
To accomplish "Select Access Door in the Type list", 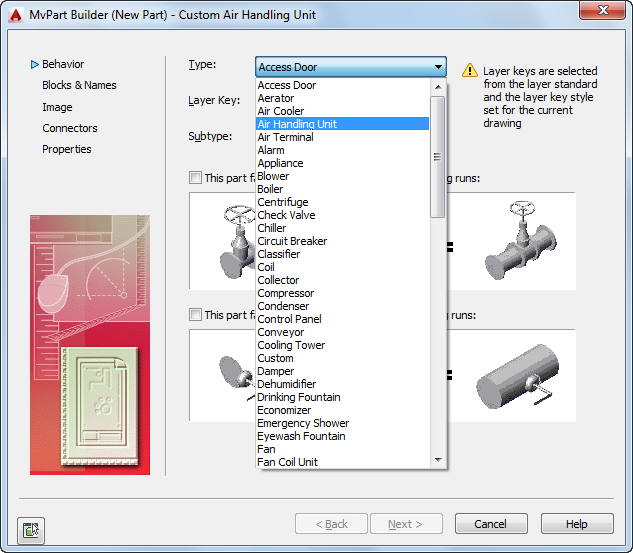I will coord(343,85).
